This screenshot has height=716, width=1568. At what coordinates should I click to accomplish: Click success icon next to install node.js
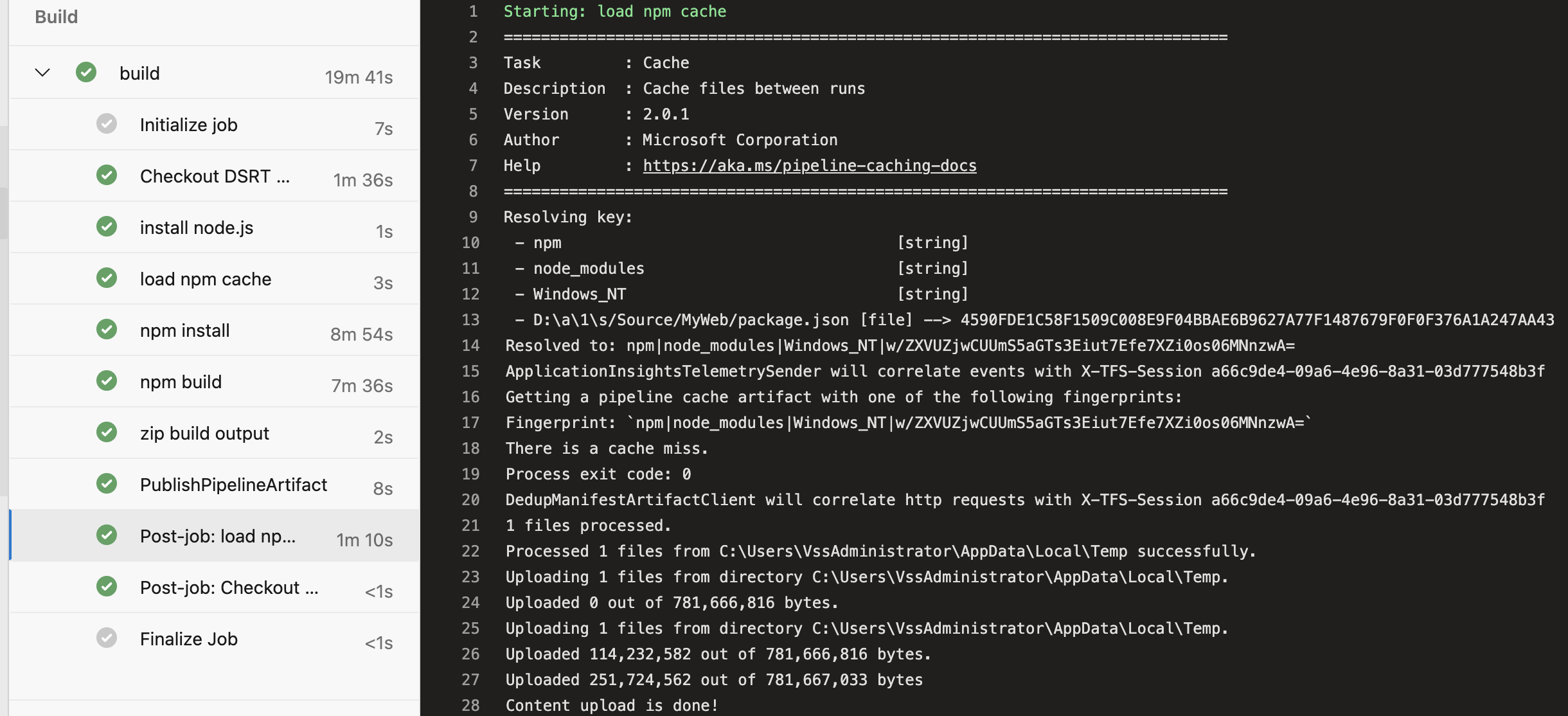point(107,226)
